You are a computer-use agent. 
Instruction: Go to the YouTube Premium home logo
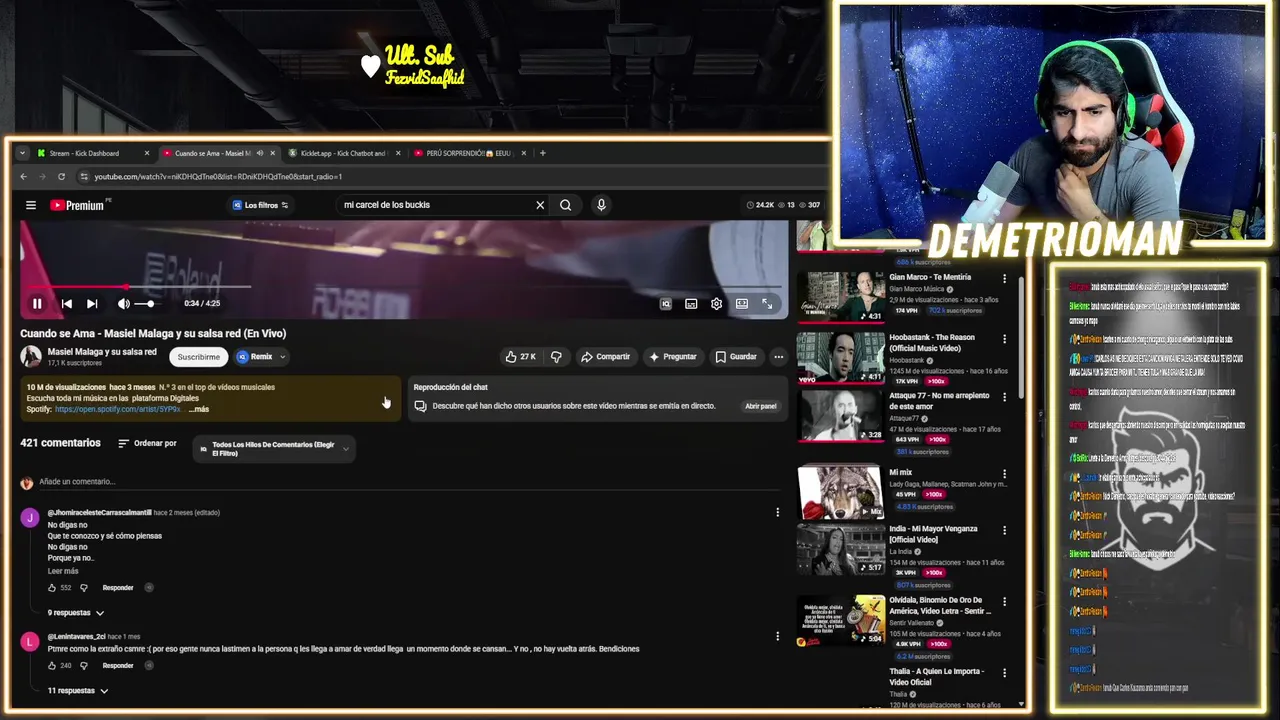[77, 205]
